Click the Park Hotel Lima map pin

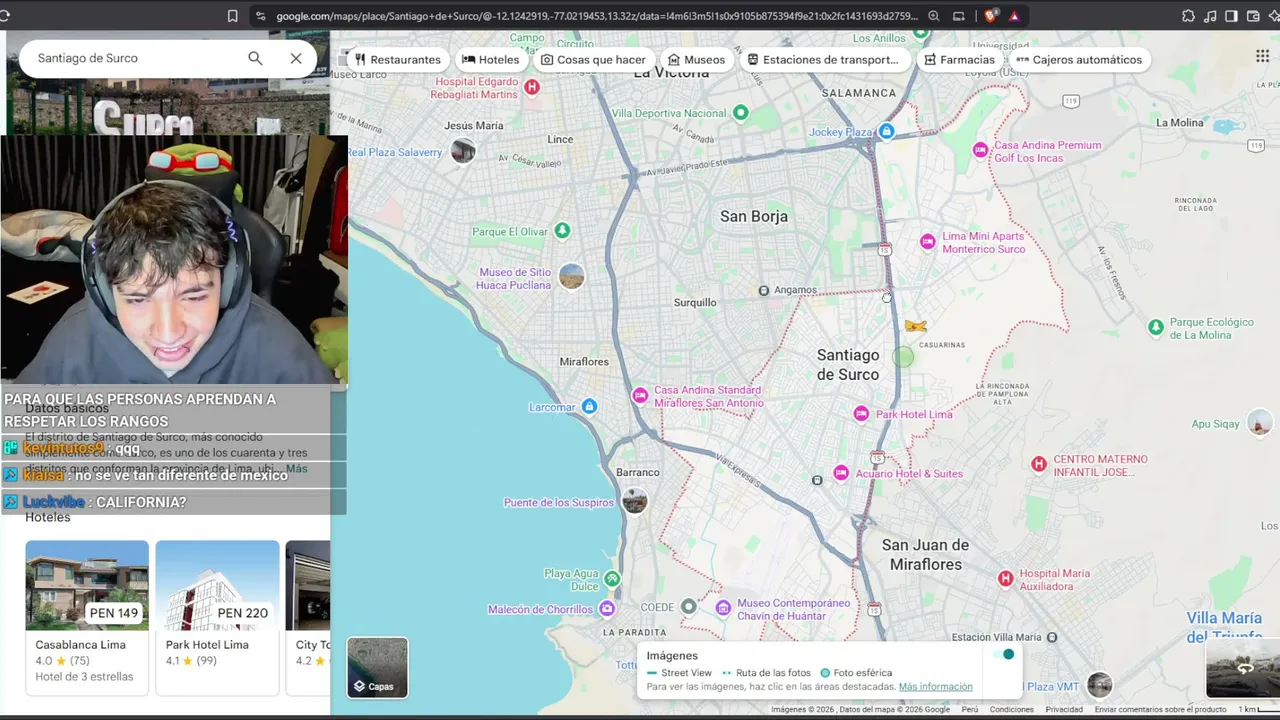[x=861, y=414]
